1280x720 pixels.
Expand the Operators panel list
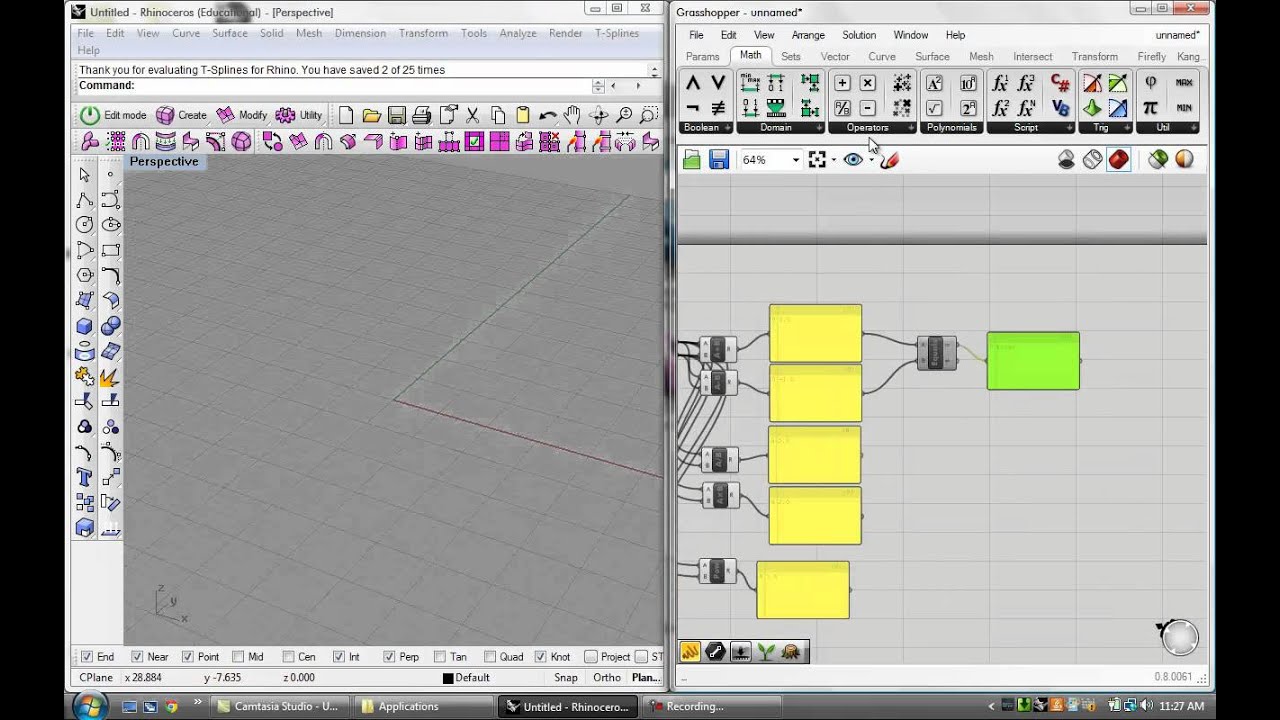[911, 128]
